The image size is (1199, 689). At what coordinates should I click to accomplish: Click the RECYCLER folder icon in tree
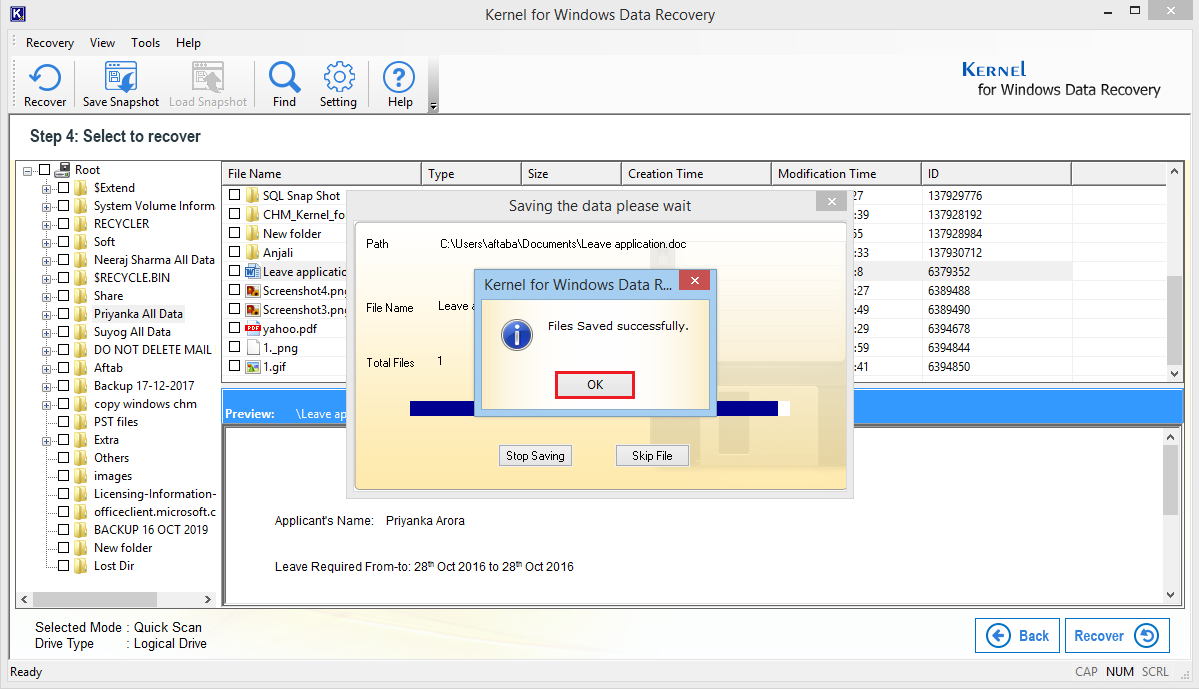pos(81,223)
